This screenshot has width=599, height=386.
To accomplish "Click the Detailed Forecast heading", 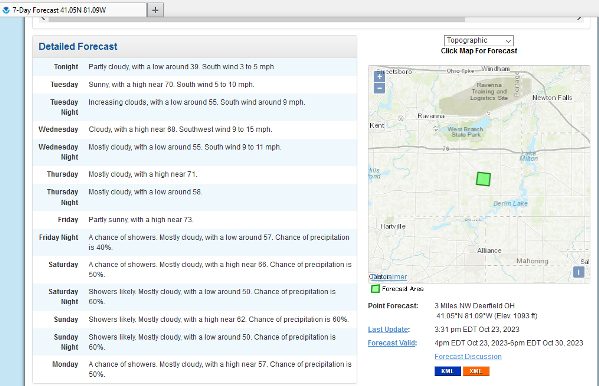I will pos(78,47).
